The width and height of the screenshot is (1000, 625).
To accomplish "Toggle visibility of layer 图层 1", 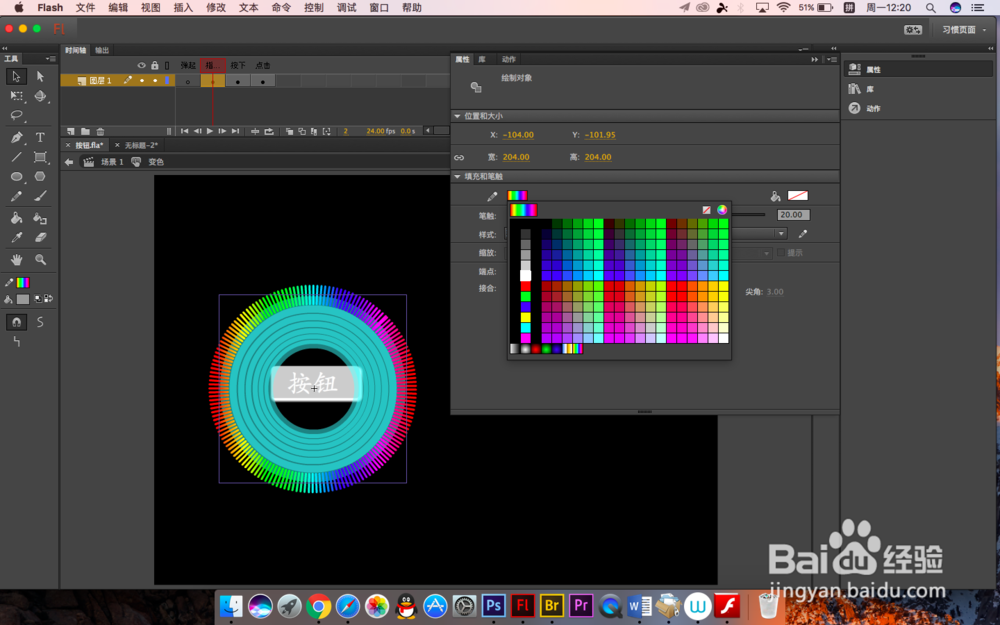I will click(142, 79).
